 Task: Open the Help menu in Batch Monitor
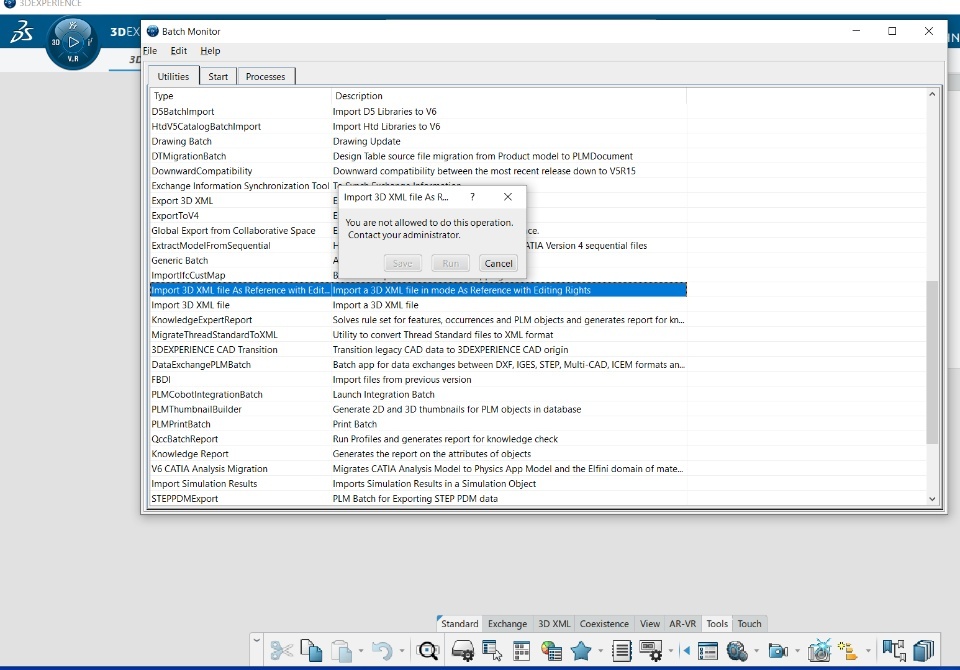(x=210, y=51)
